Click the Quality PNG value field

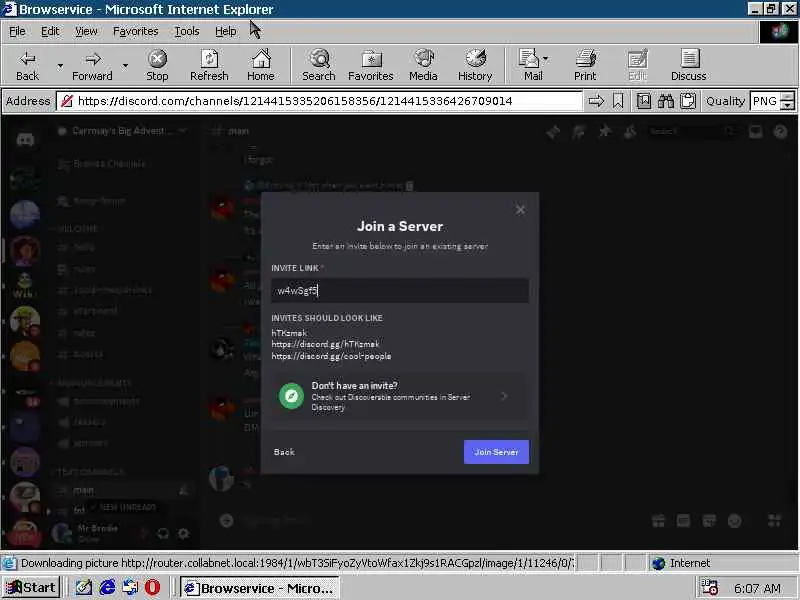click(765, 101)
